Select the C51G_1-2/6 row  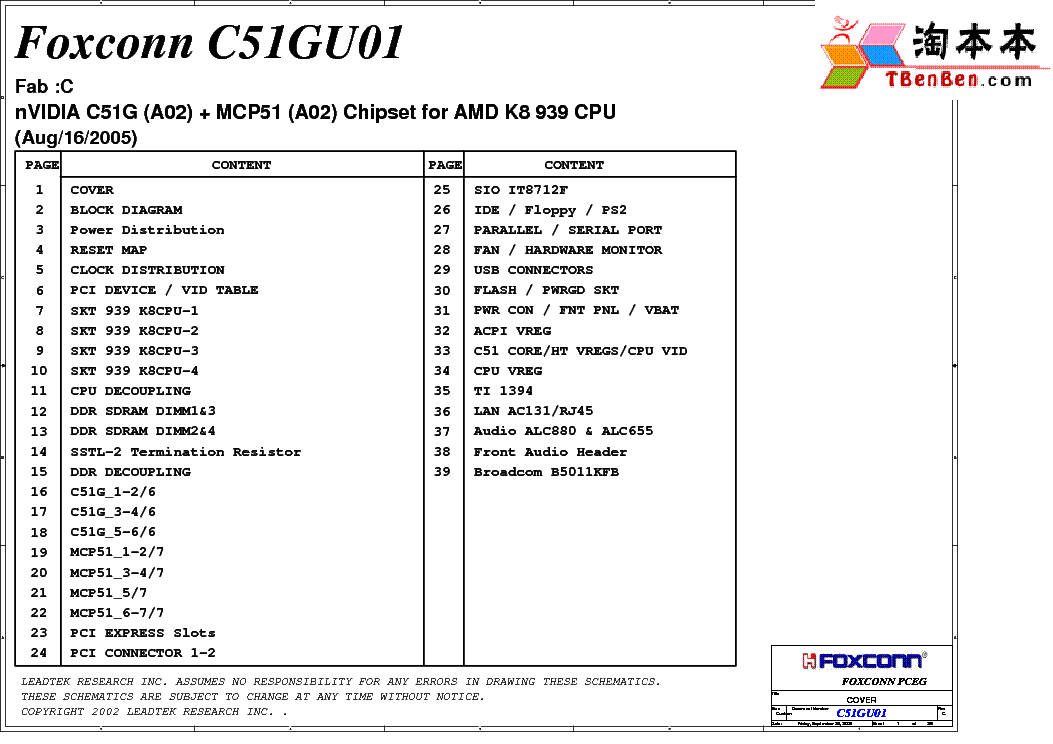click(x=113, y=492)
